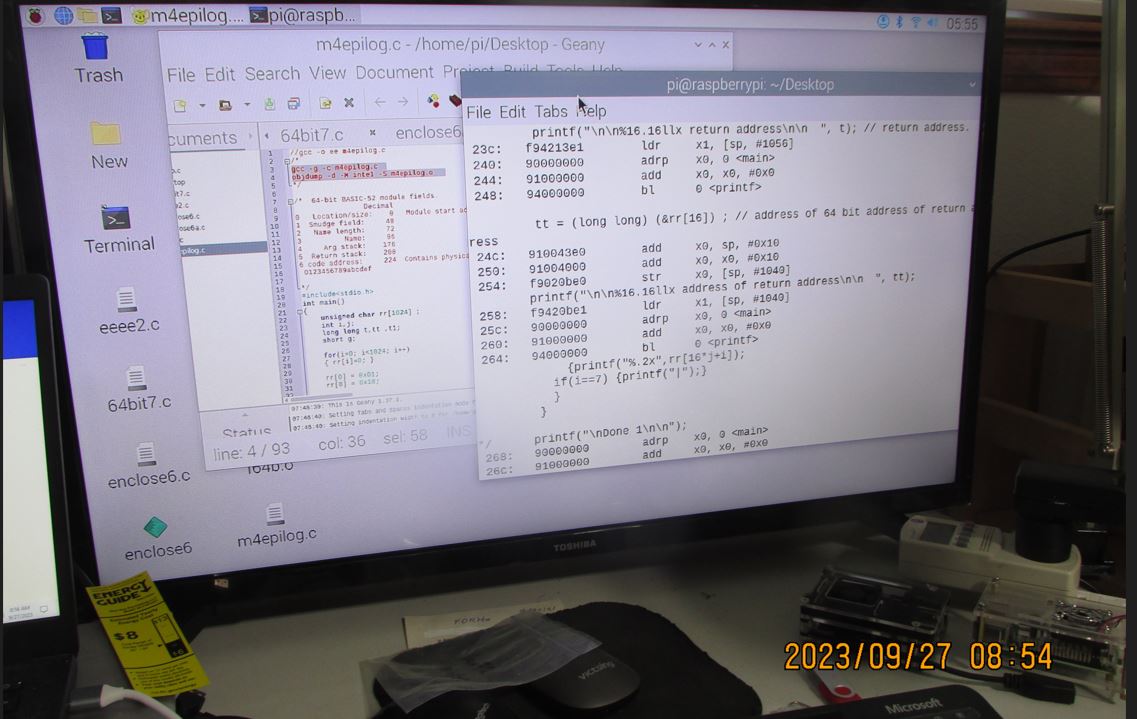
Task: Show the calendar from the 05:55 clock
Action: coord(962,24)
